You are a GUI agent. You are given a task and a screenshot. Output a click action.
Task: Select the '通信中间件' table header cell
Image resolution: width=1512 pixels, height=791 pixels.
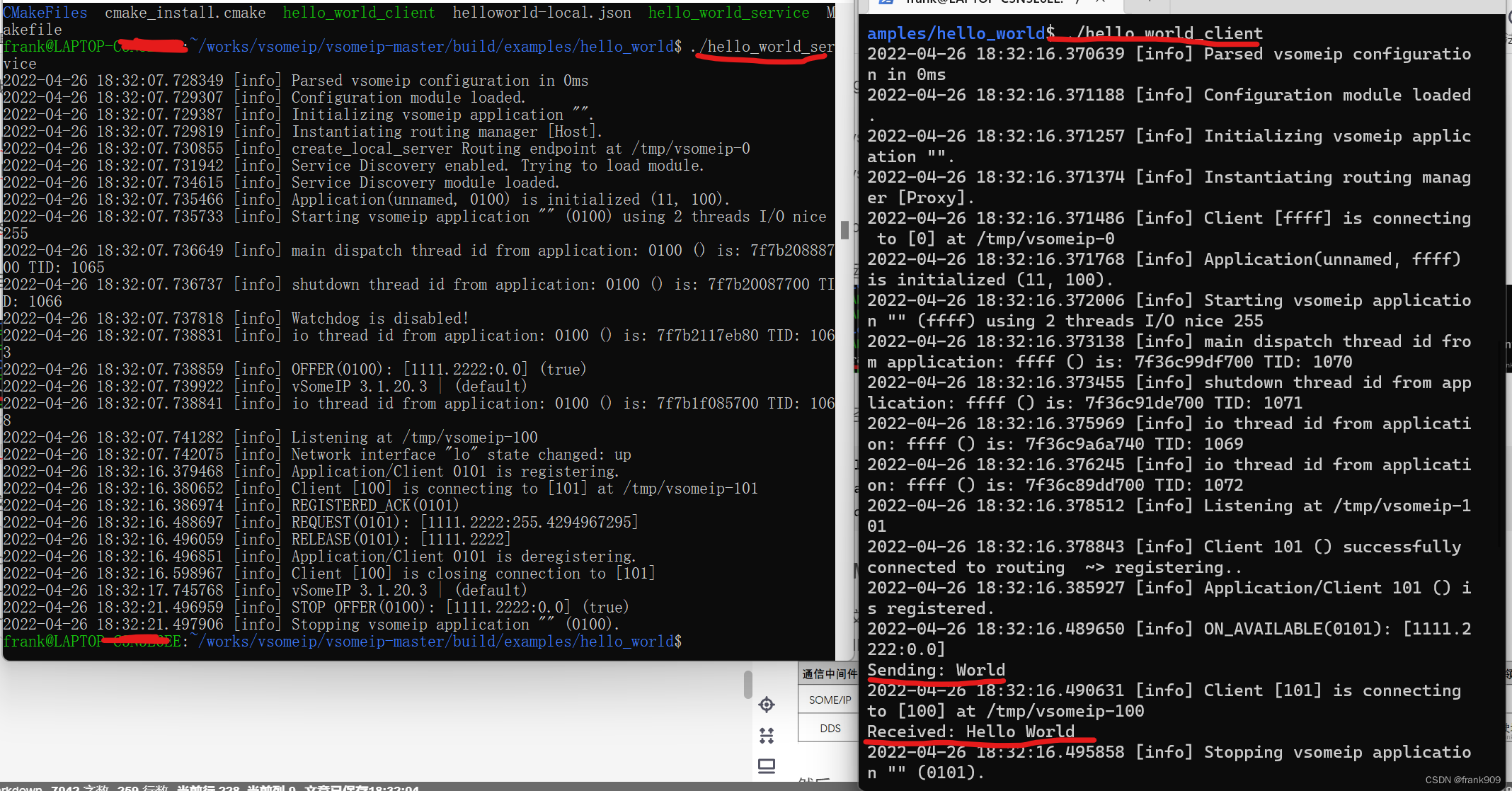(x=829, y=674)
